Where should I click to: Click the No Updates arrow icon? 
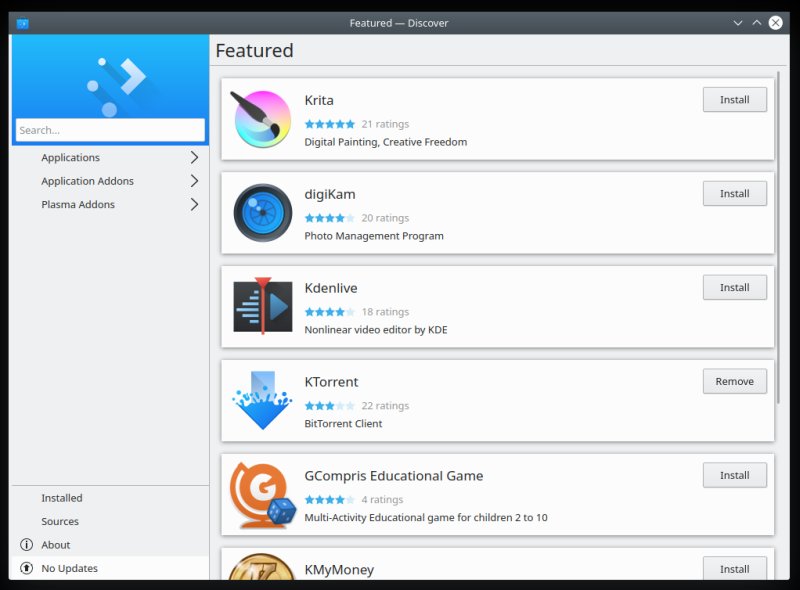tap(27, 568)
